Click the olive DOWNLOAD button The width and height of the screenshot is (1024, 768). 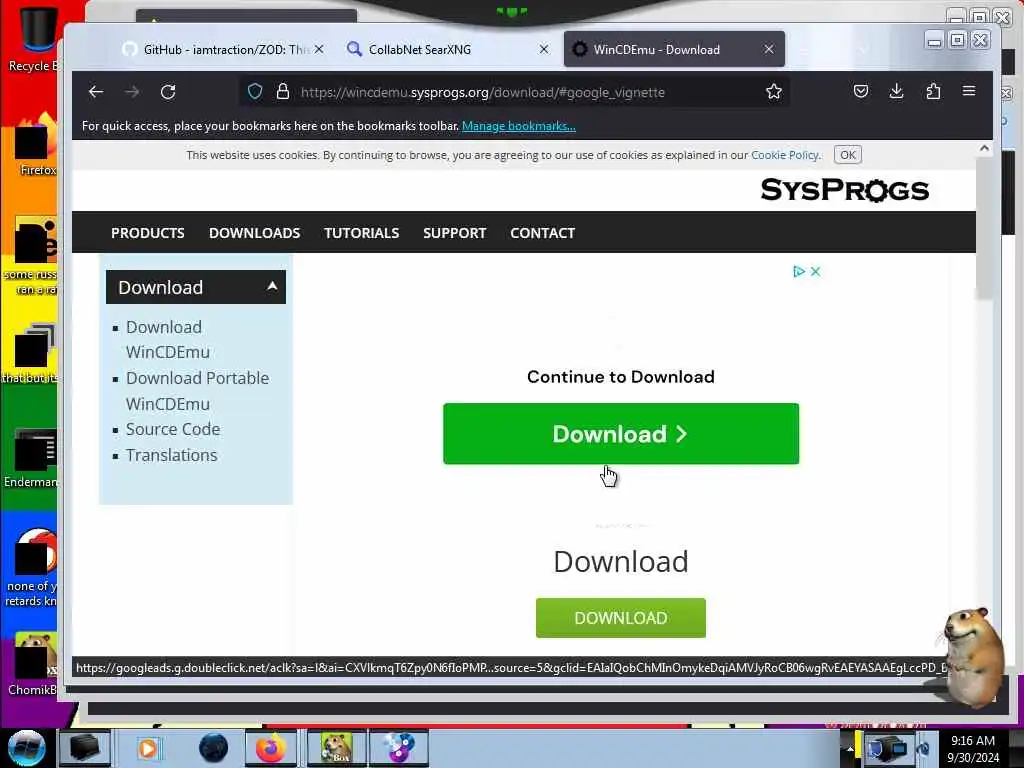coord(620,618)
